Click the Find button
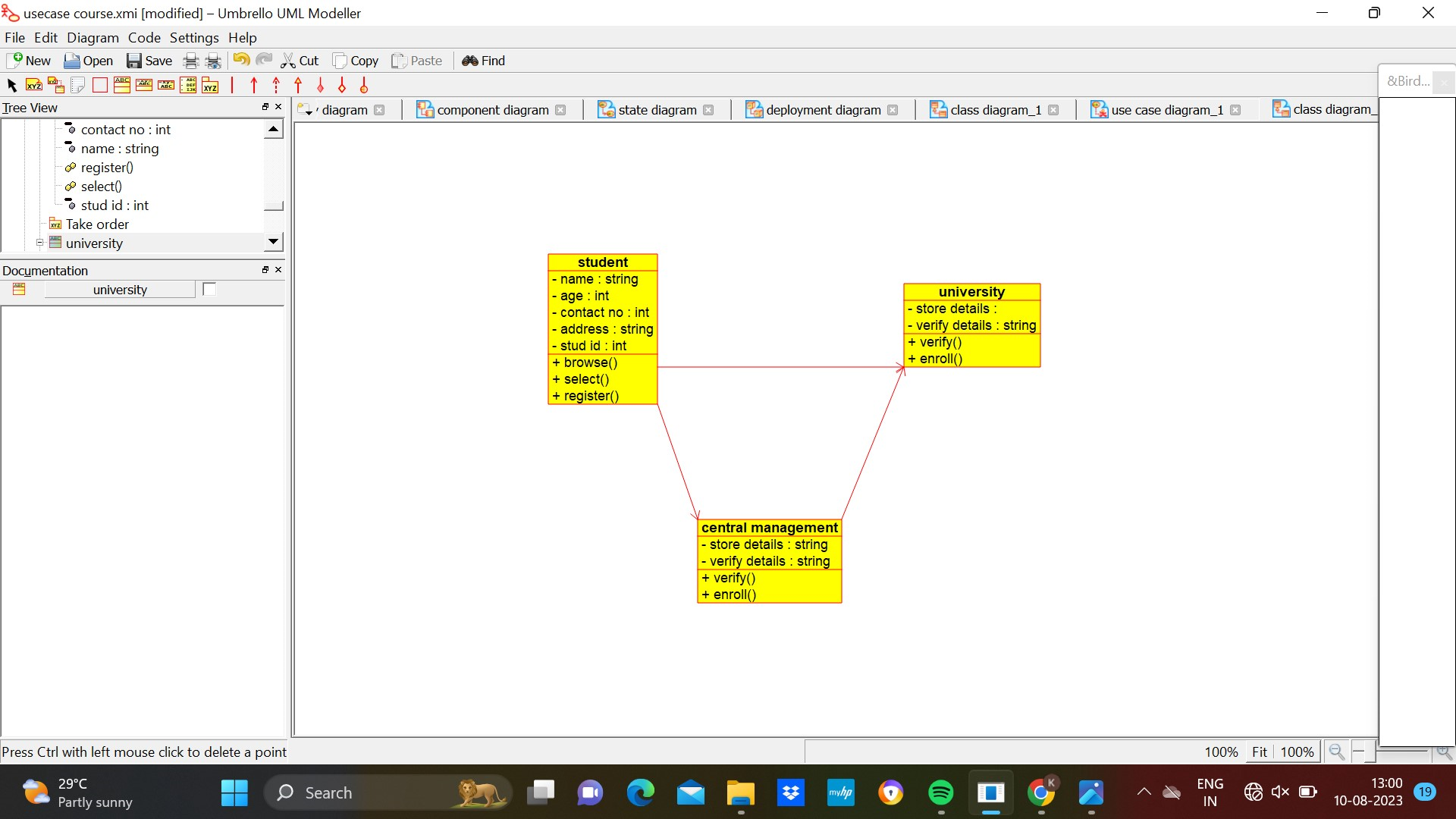This screenshot has height=819, width=1456. click(x=484, y=61)
